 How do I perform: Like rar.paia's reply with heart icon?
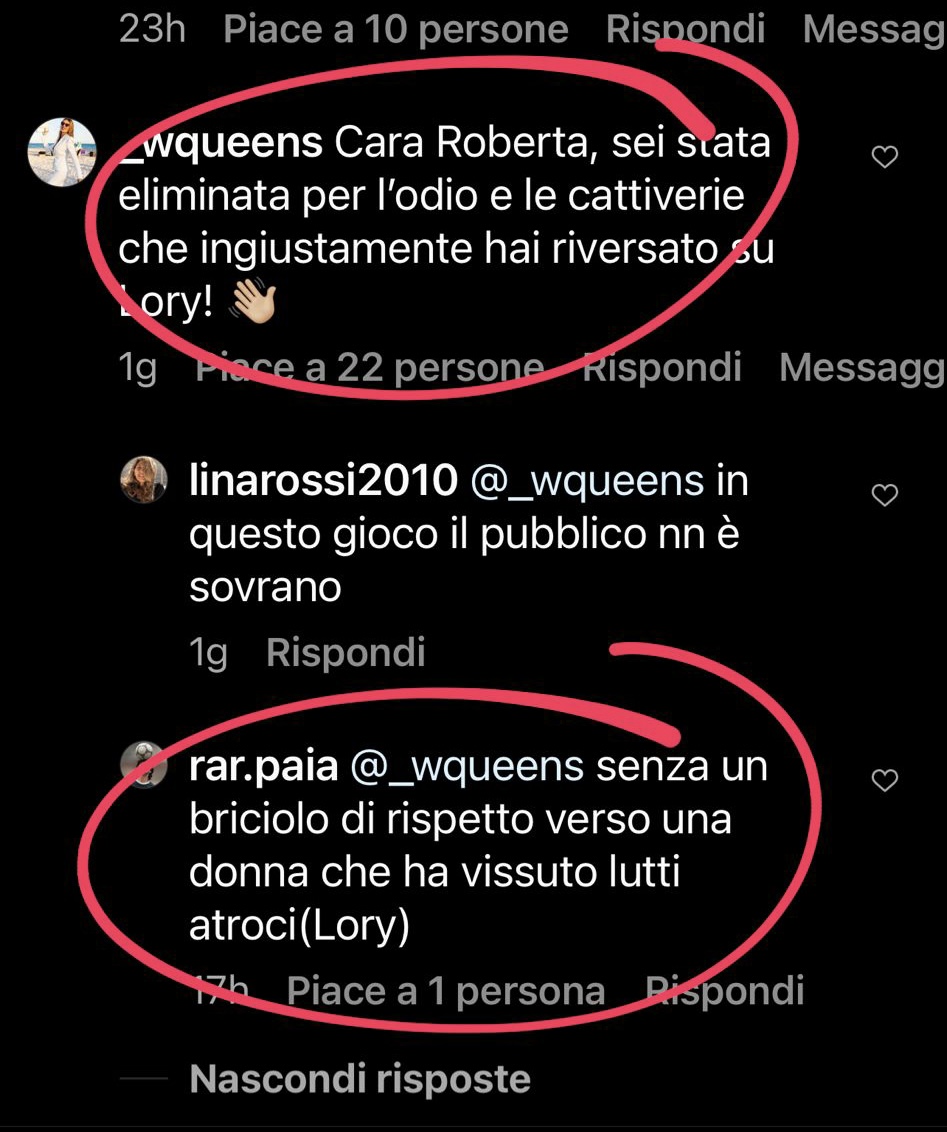click(884, 780)
